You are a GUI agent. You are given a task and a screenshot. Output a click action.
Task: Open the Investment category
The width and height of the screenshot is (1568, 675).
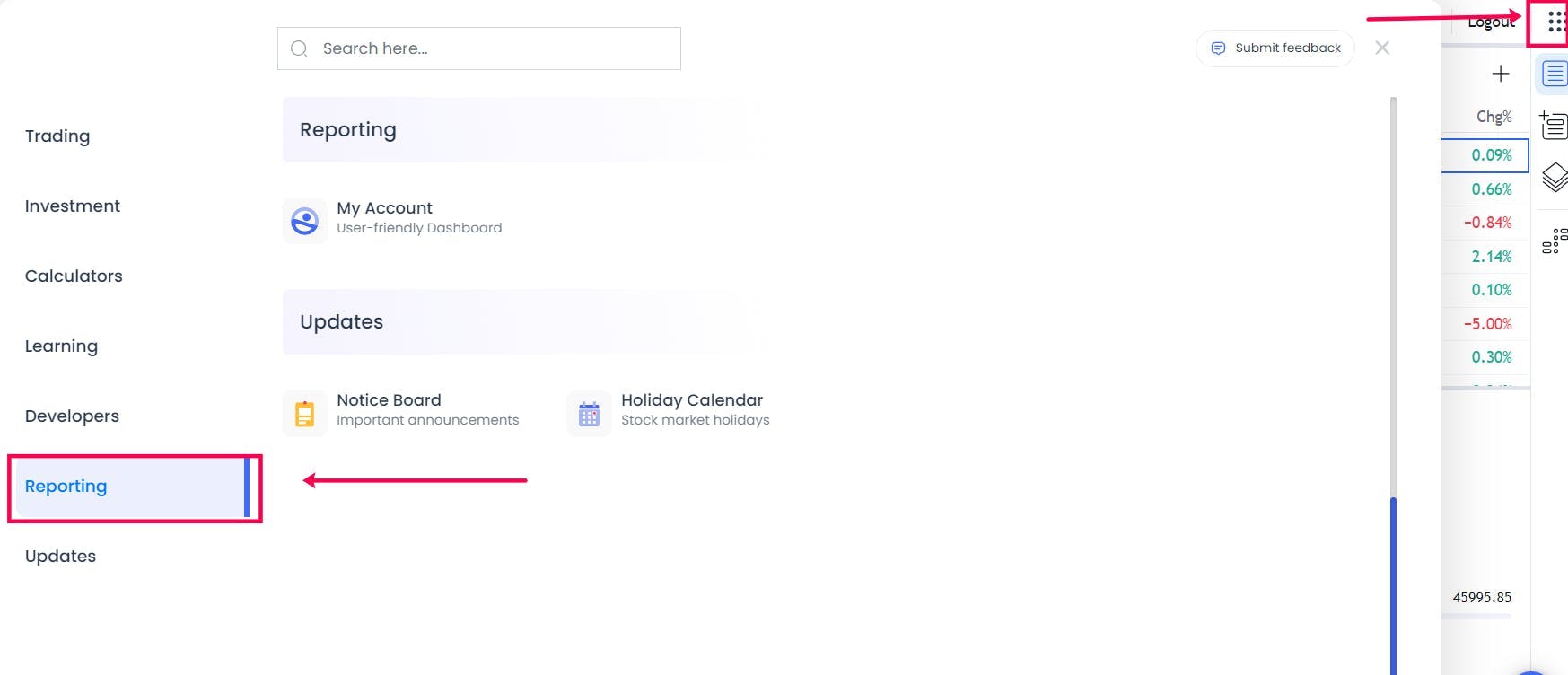[73, 206]
